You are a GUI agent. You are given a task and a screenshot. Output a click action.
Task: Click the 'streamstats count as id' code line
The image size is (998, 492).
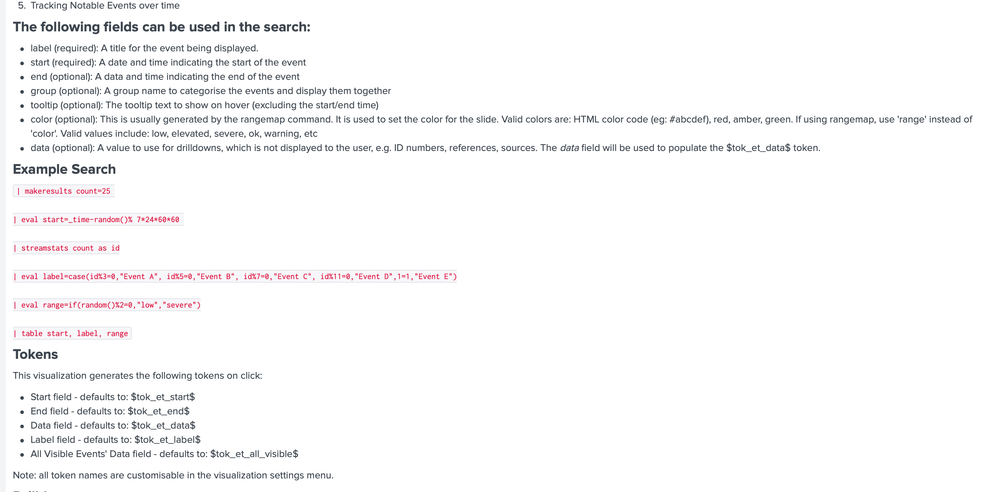pos(68,248)
